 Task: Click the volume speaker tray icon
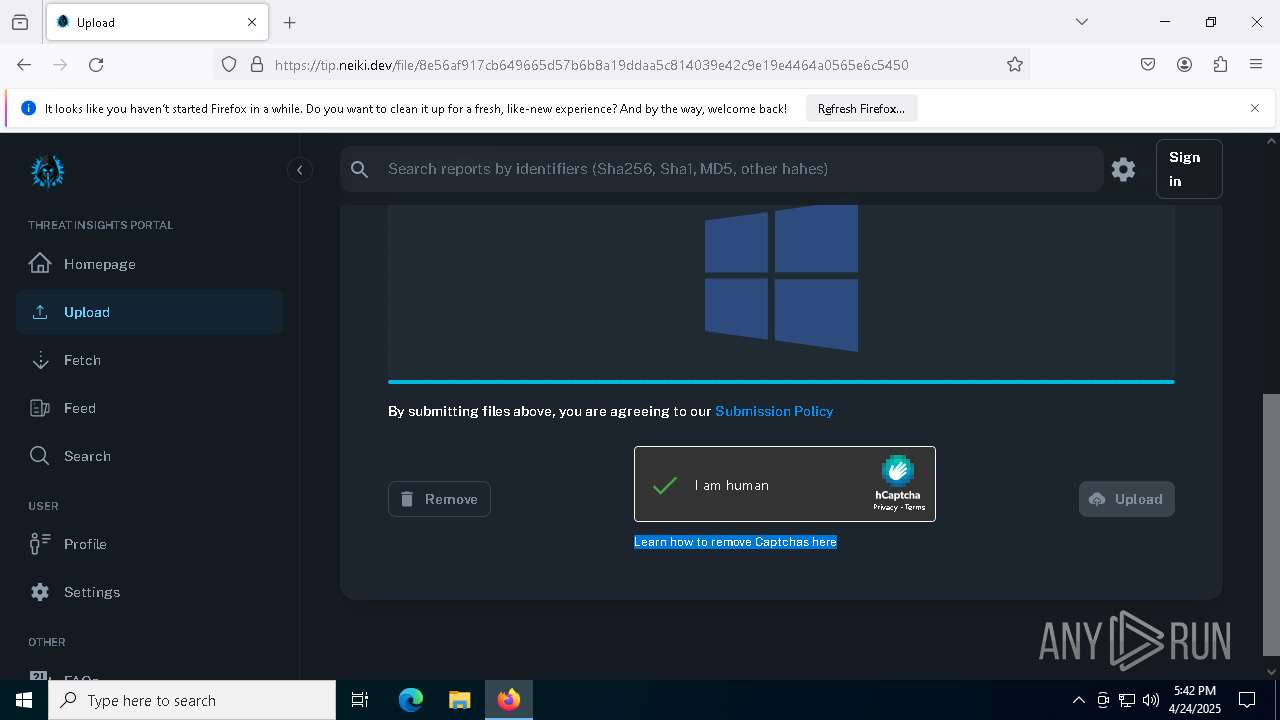(1150, 700)
